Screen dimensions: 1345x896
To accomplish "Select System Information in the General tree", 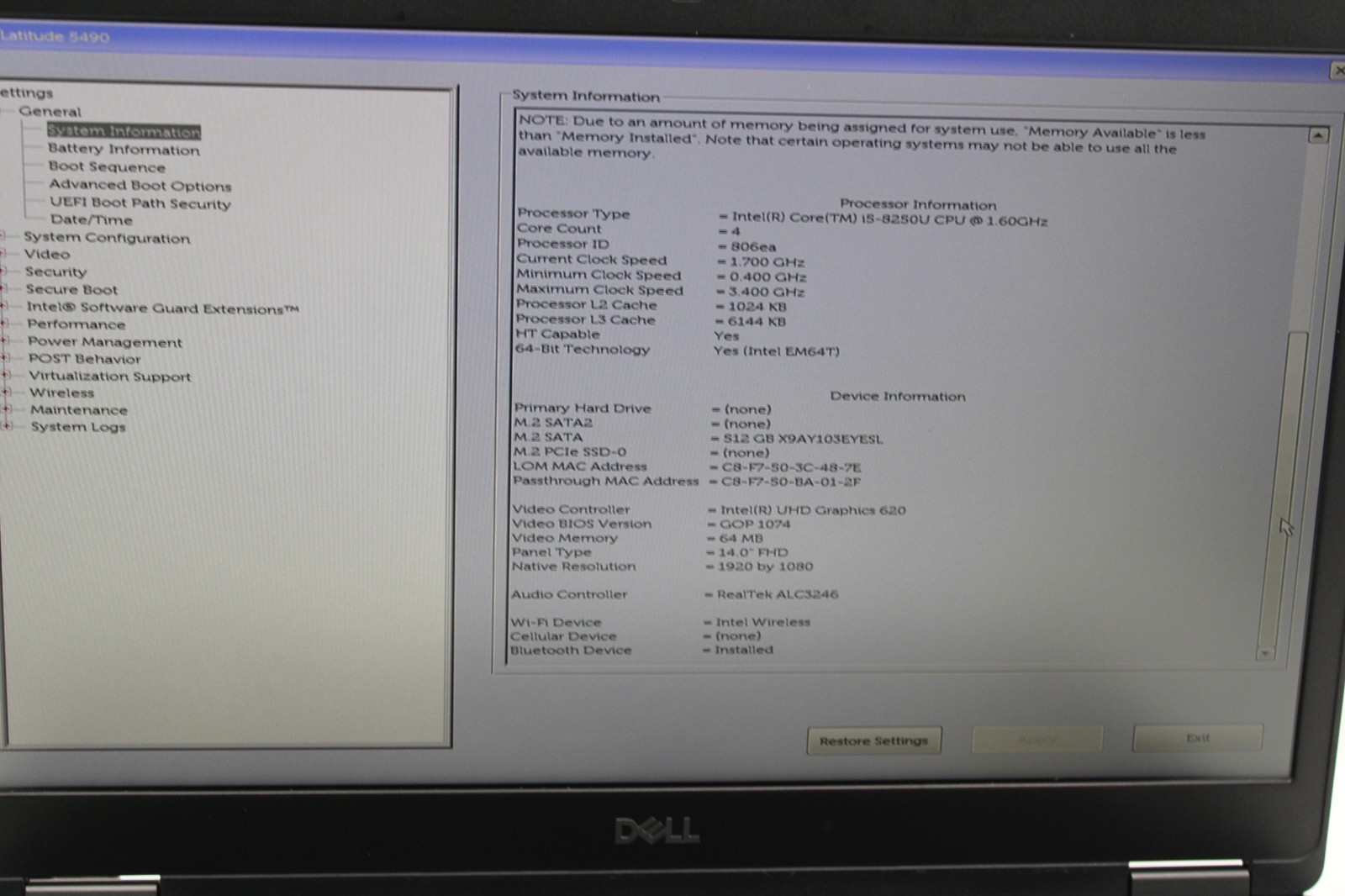I will click(124, 131).
